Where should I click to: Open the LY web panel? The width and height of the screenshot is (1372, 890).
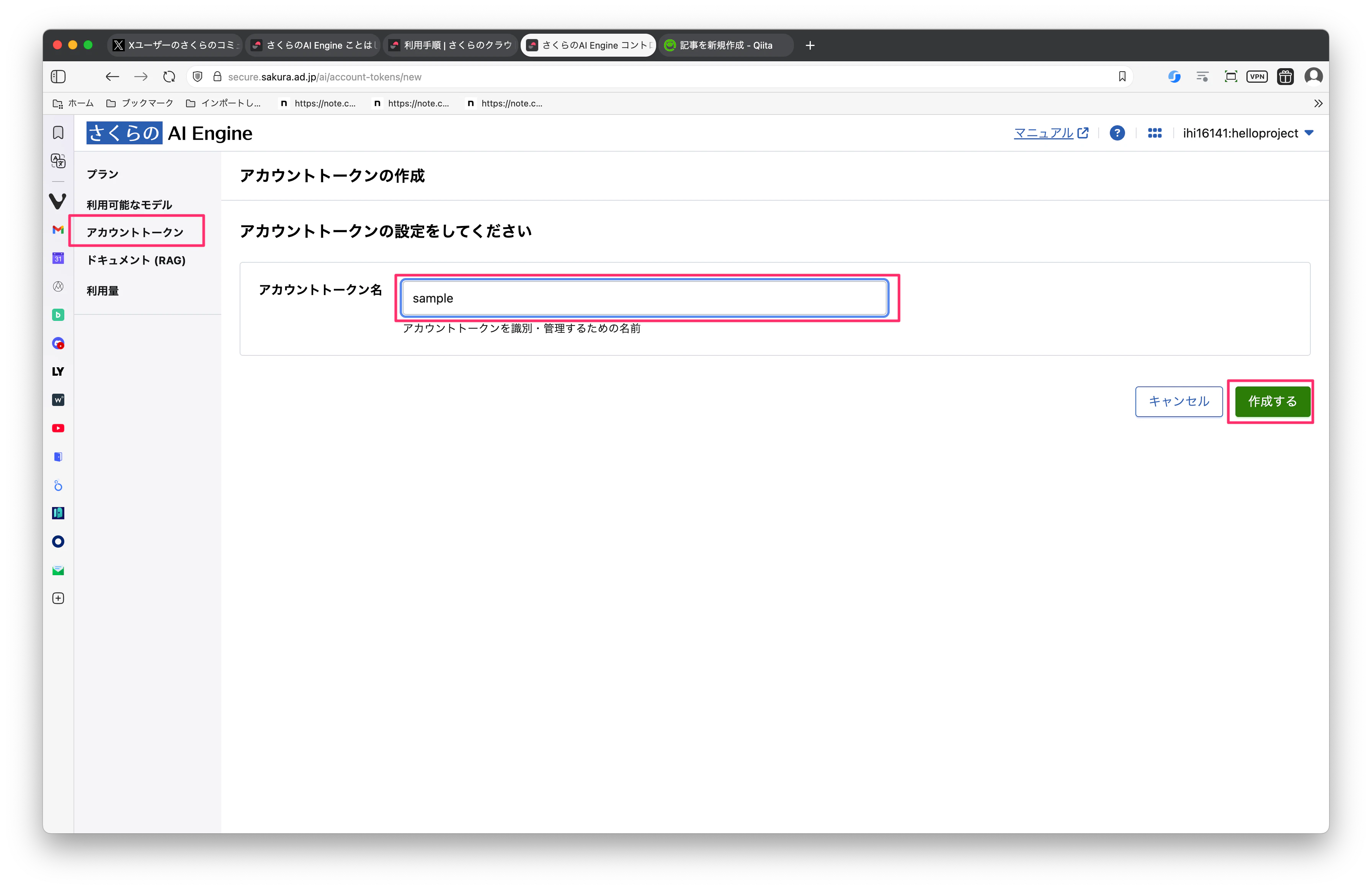pos(58,371)
